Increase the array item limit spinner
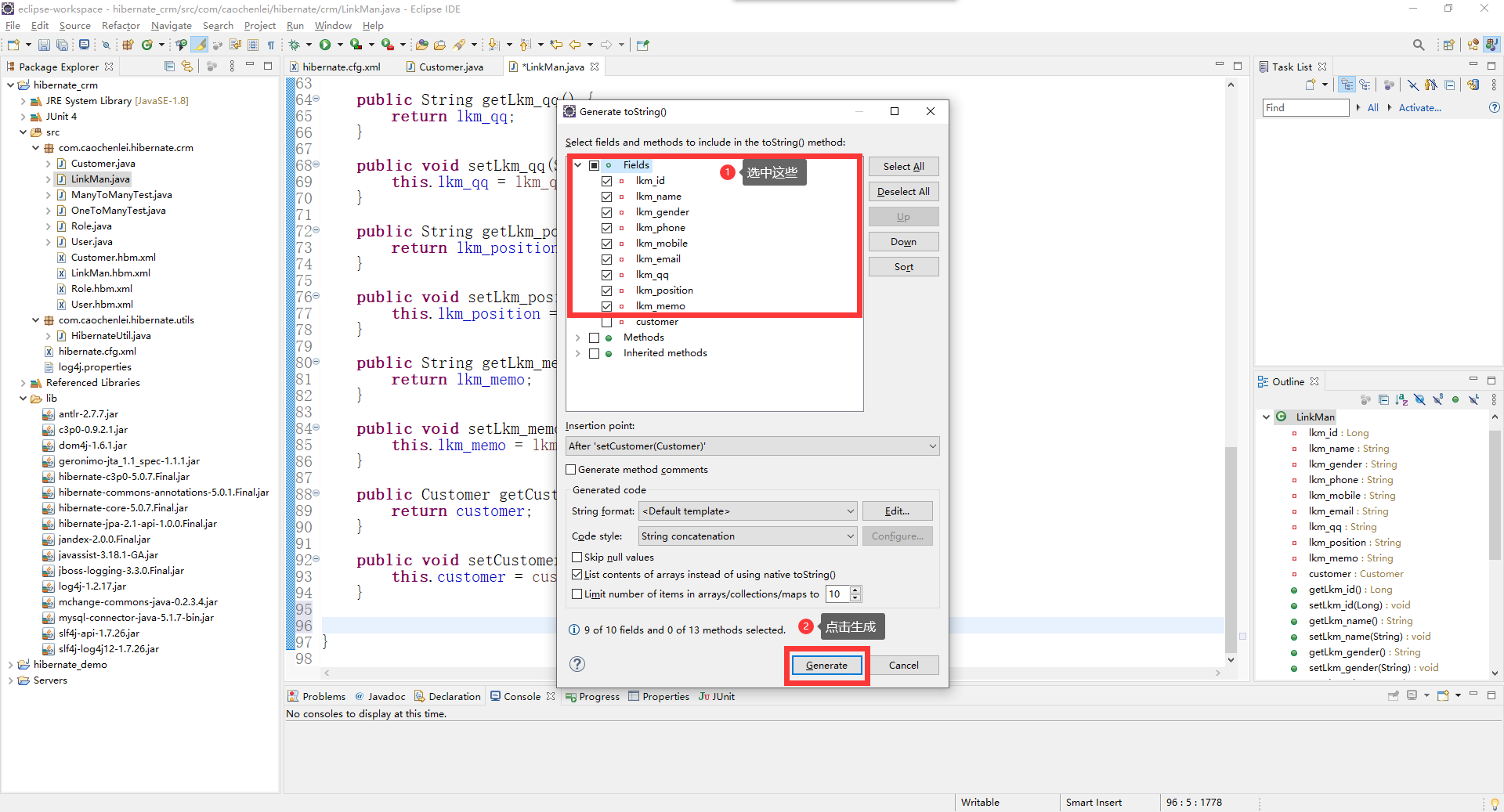The width and height of the screenshot is (1504, 812). point(855,590)
